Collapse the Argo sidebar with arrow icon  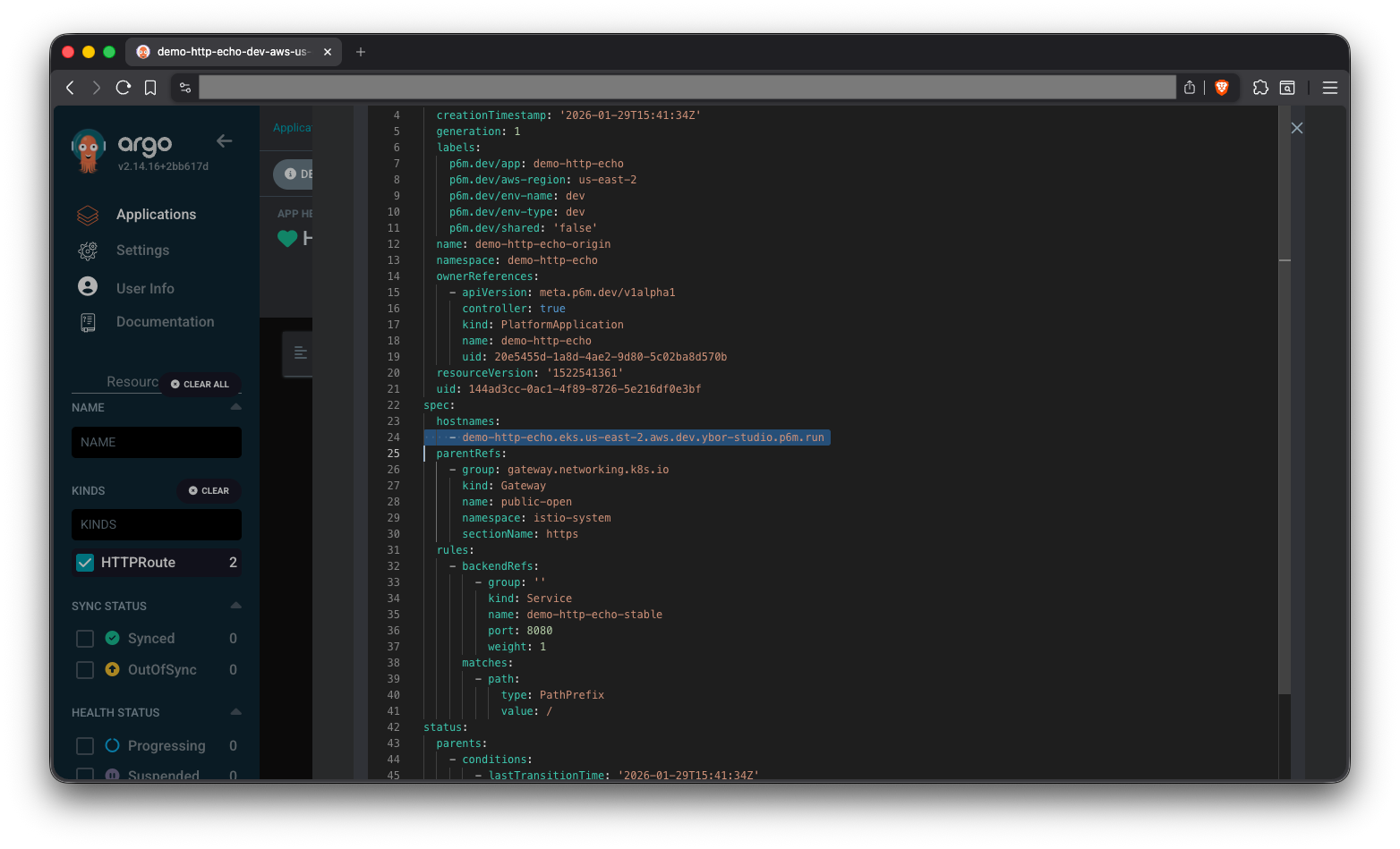coord(224,141)
